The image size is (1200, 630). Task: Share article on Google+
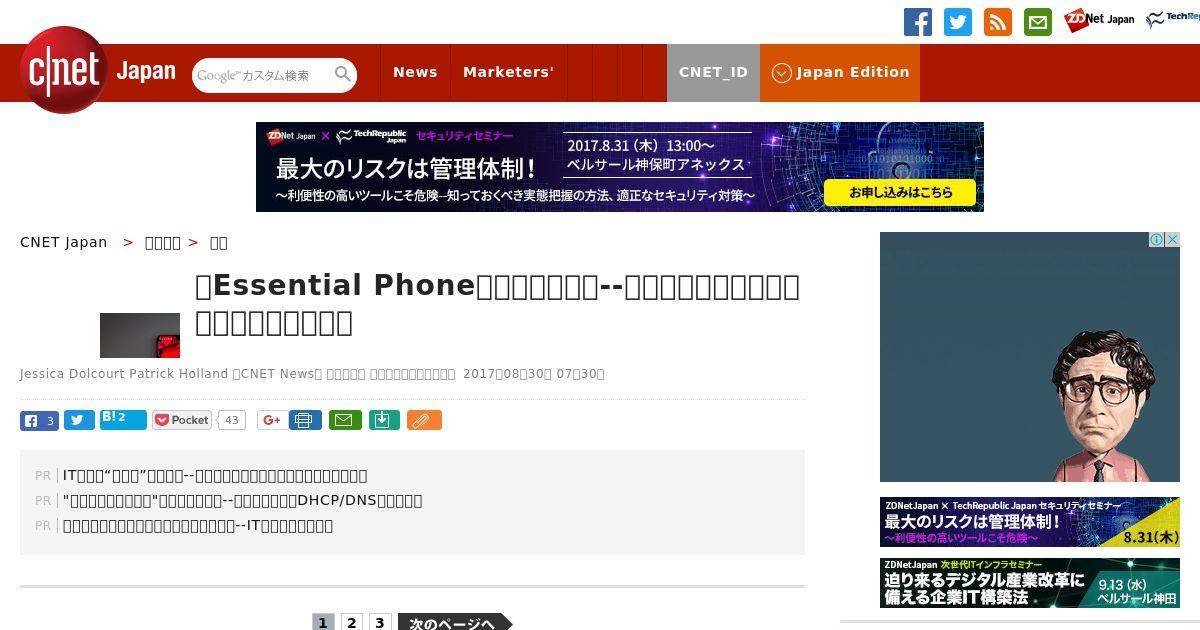pos(271,420)
